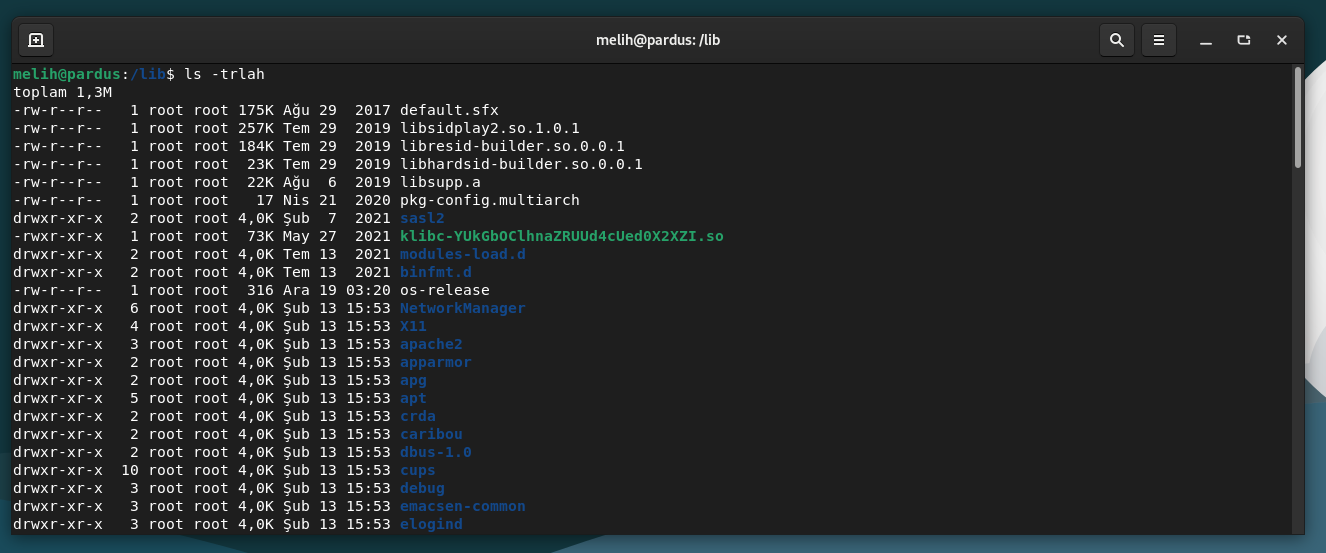This screenshot has height=553, width=1326.
Task: Click the ls -trlah command text
Action: coord(224,74)
